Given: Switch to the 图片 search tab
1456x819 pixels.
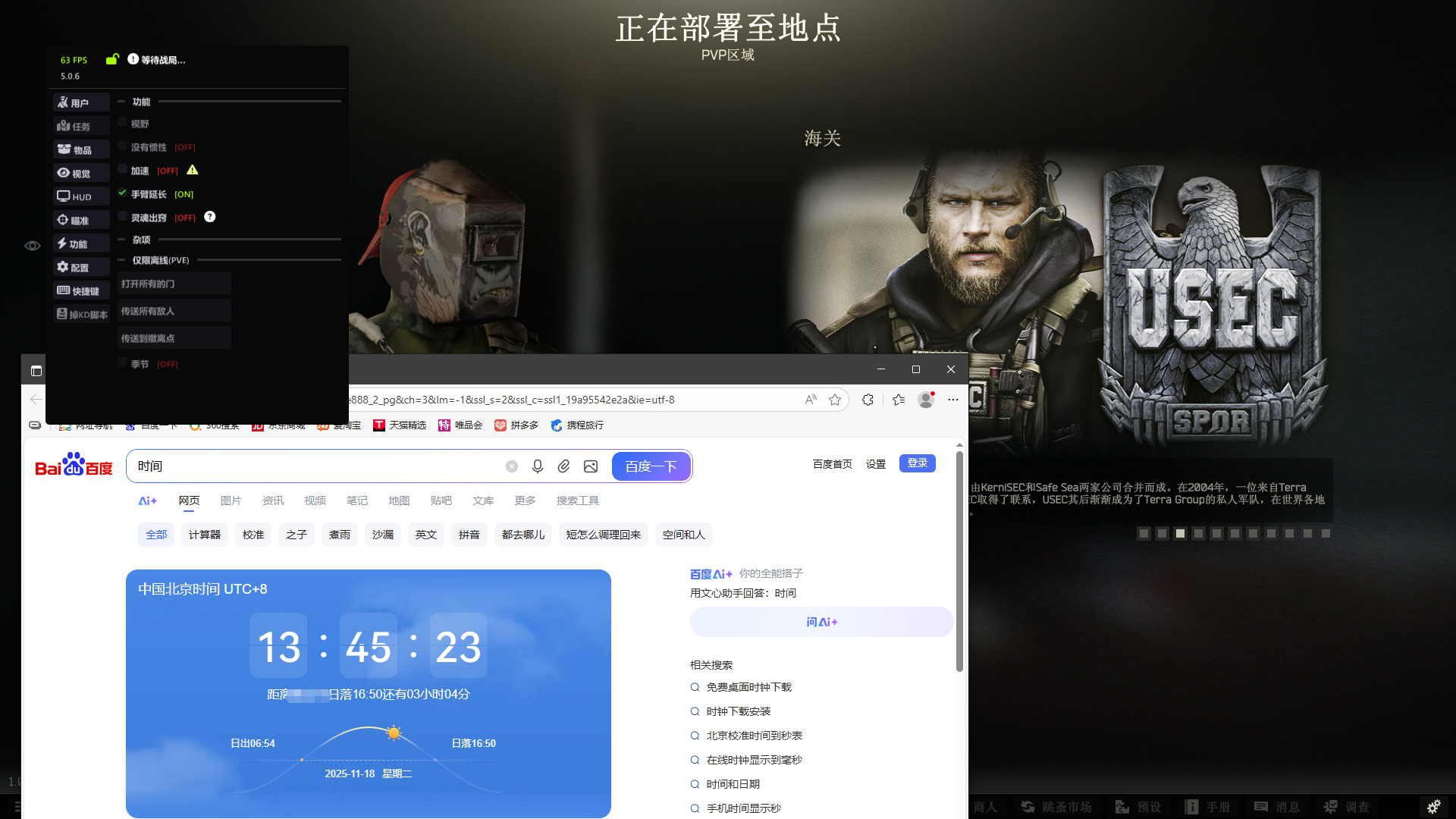Looking at the screenshot, I should (x=231, y=500).
